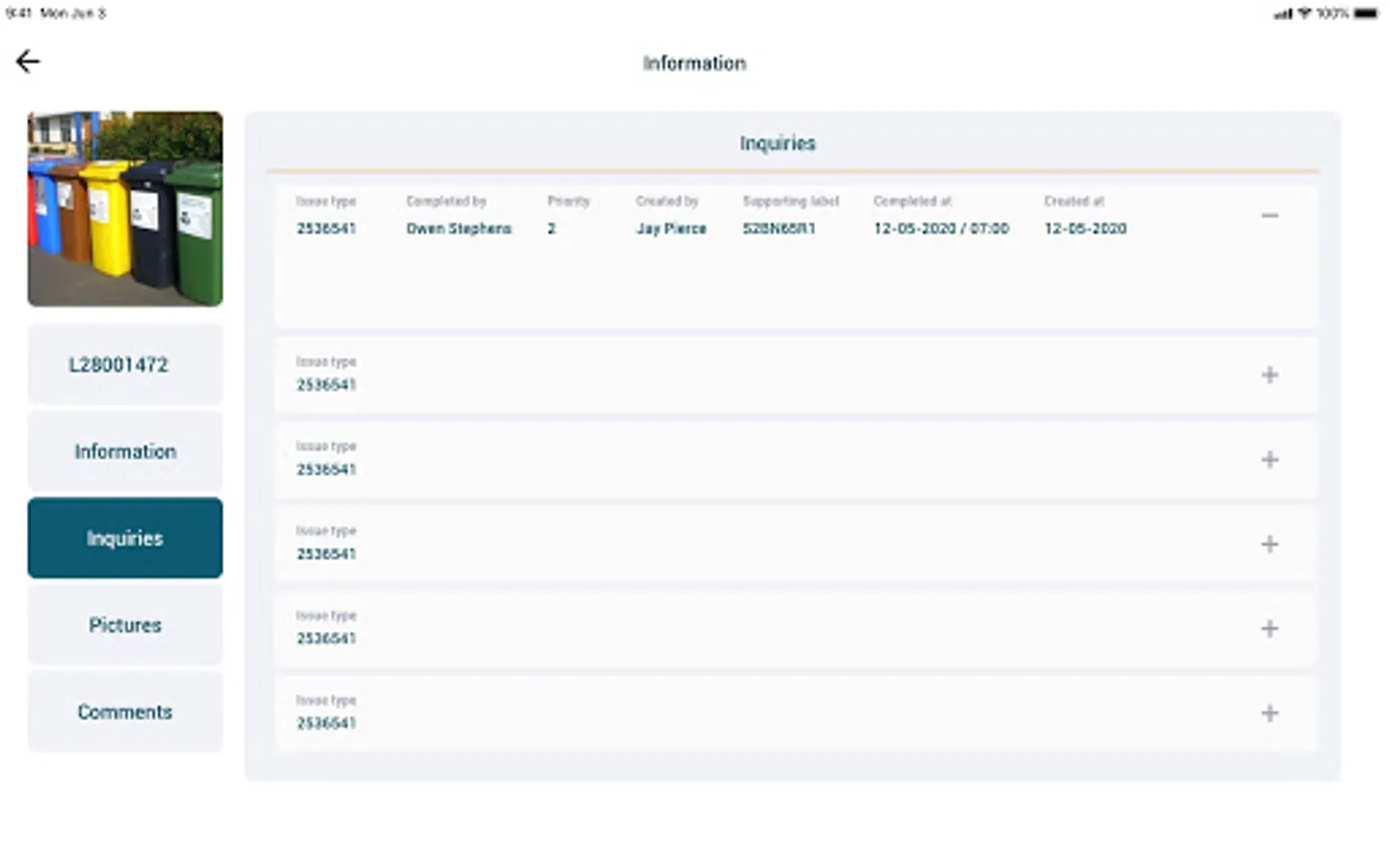Expand the second inquiry entry
1389x868 pixels.
(1269, 375)
